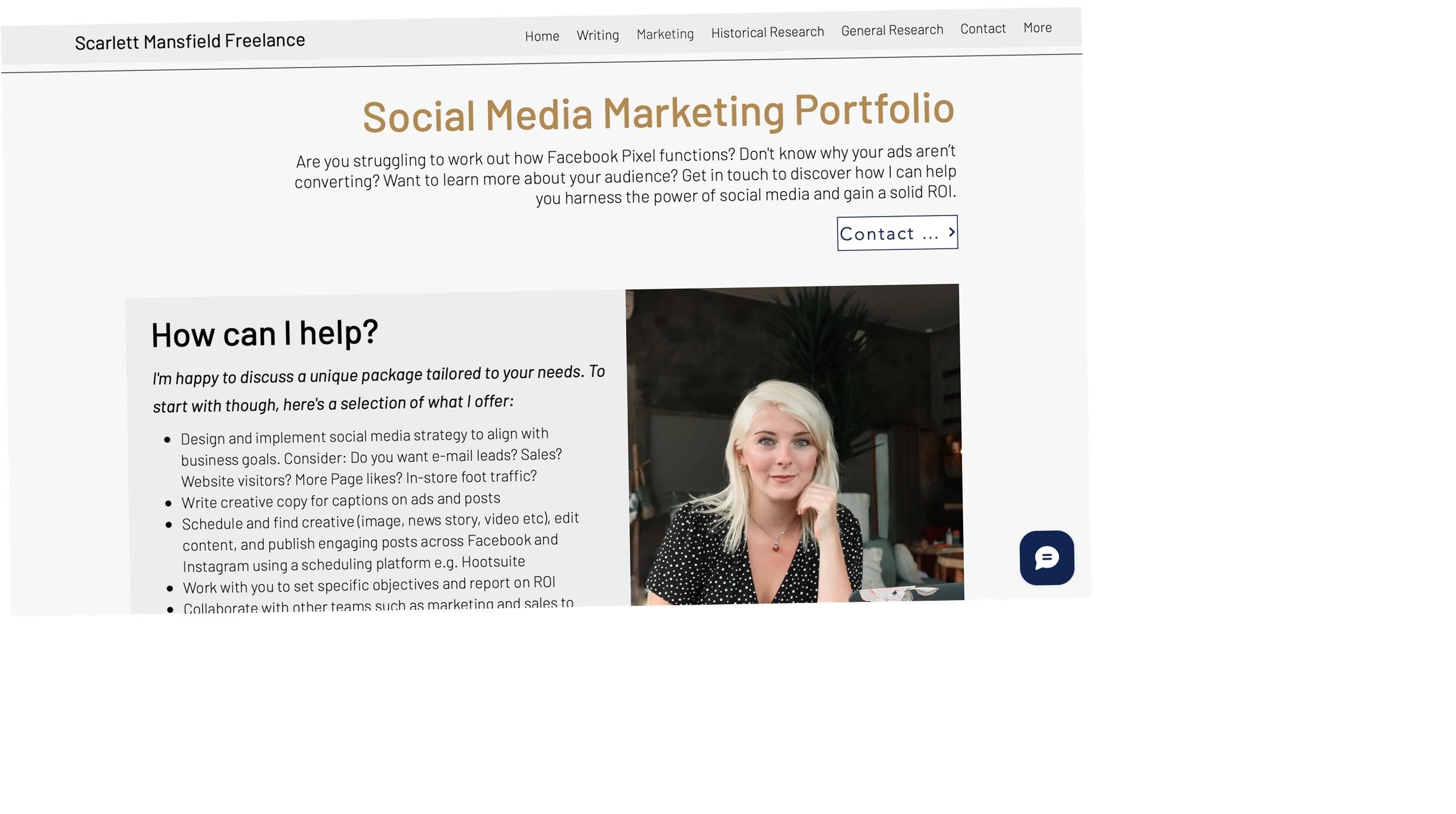
Task: Click the Write creative copy for captions bullet
Action: [x=341, y=500]
